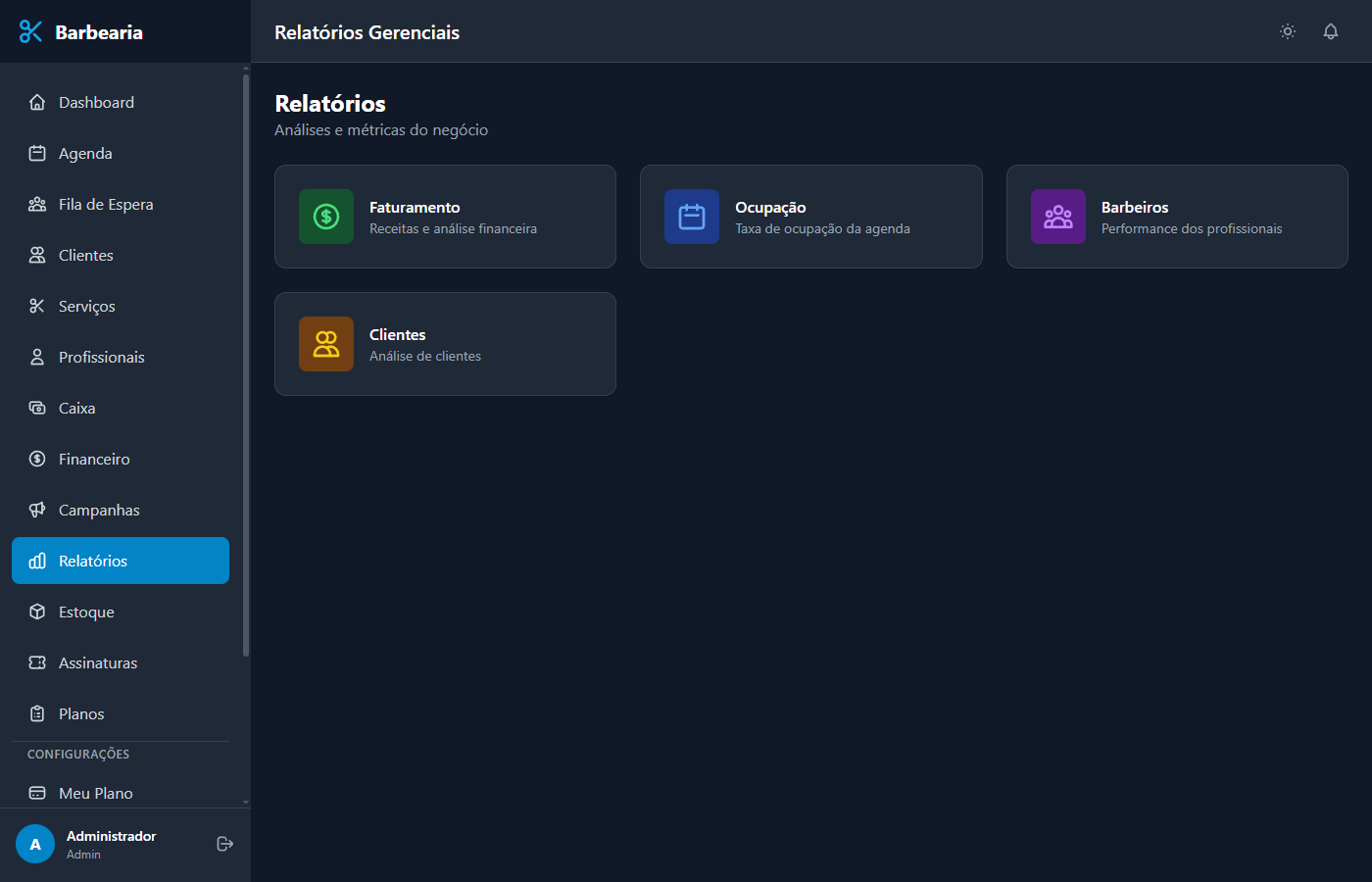Click the sidebar vertical scrollbar
Image resolution: width=1372 pixels, height=882 pixels.
coord(246,363)
